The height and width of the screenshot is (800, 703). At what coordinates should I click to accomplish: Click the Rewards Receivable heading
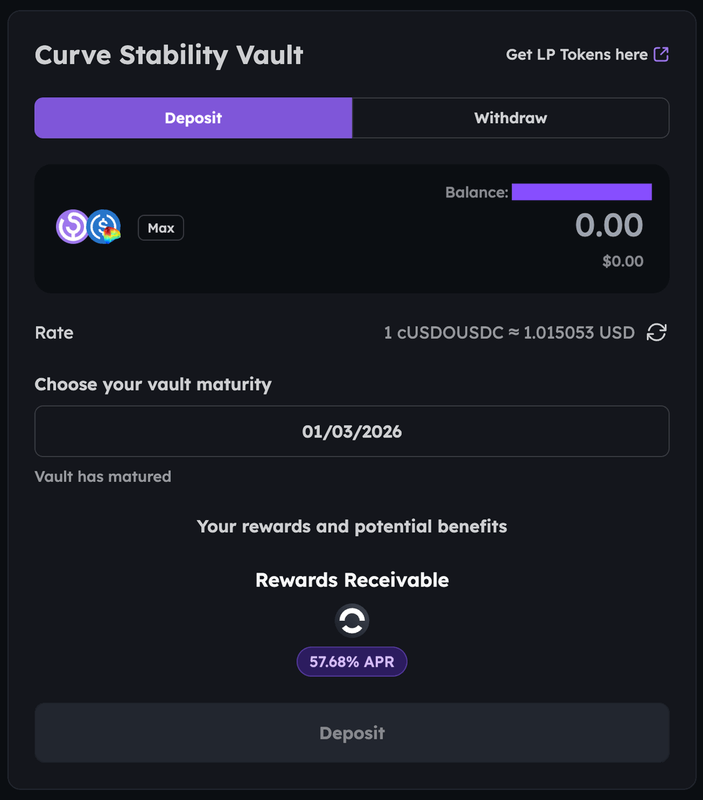coord(352,580)
